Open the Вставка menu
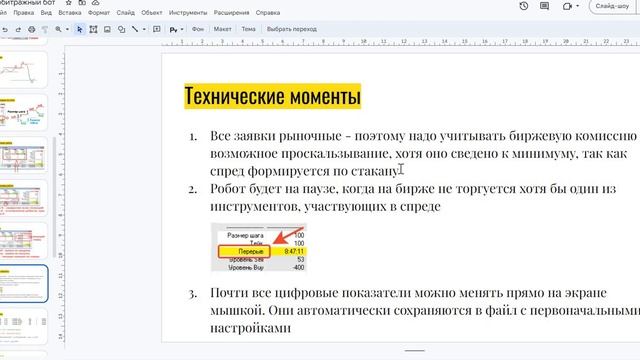The width and height of the screenshot is (640, 360). coord(70,13)
